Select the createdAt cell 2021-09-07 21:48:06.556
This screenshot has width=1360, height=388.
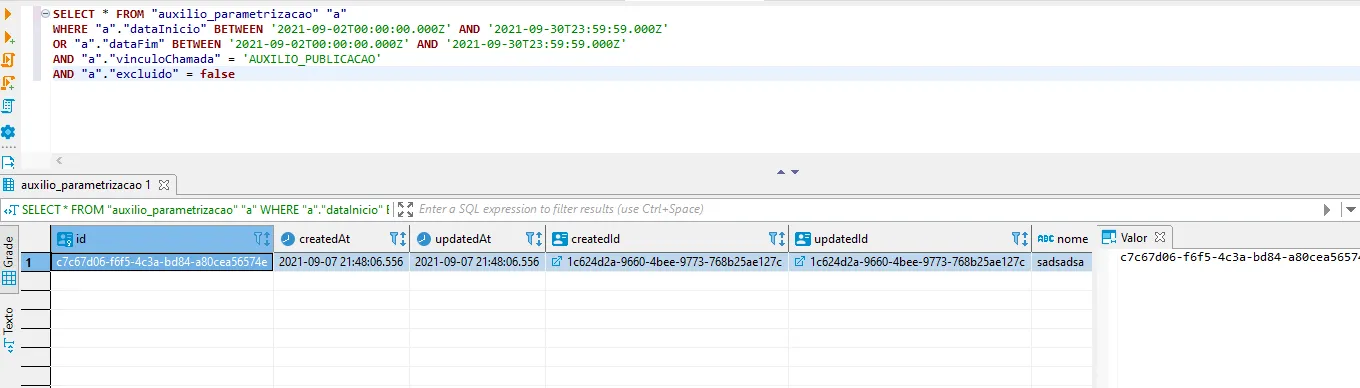341,262
